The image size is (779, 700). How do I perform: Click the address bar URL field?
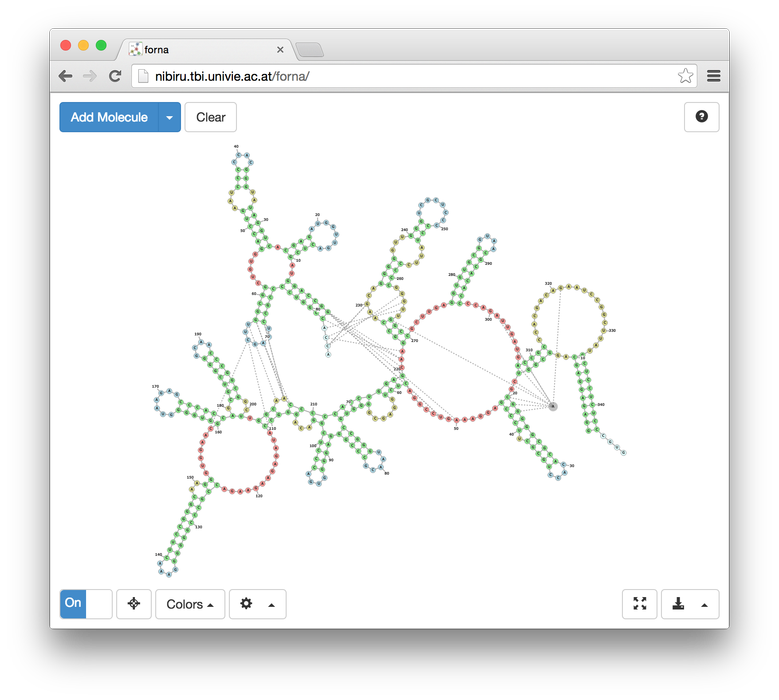tap(400, 76)
